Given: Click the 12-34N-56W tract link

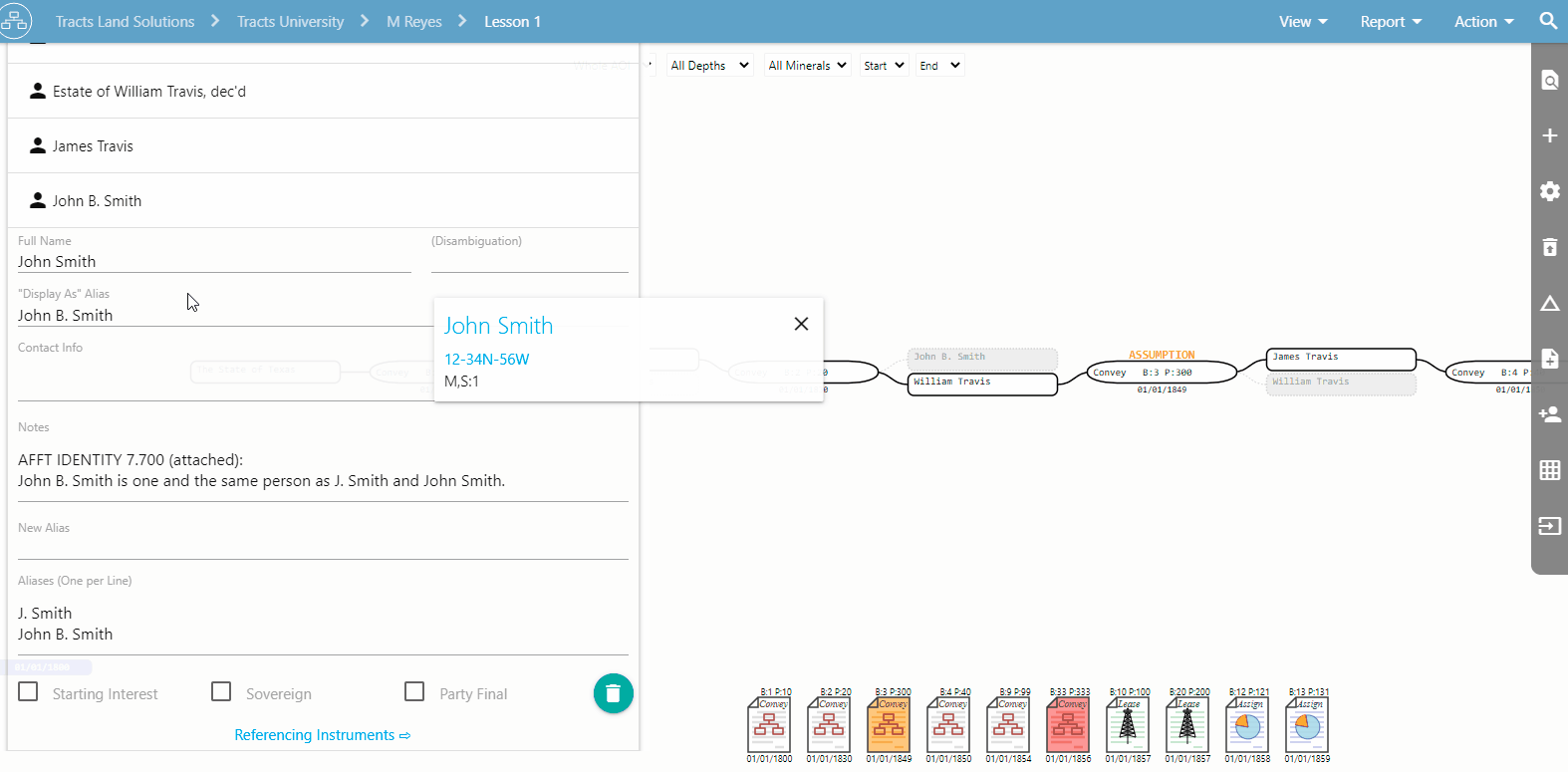Looking at the screenshot, I should tap(486, 359).
